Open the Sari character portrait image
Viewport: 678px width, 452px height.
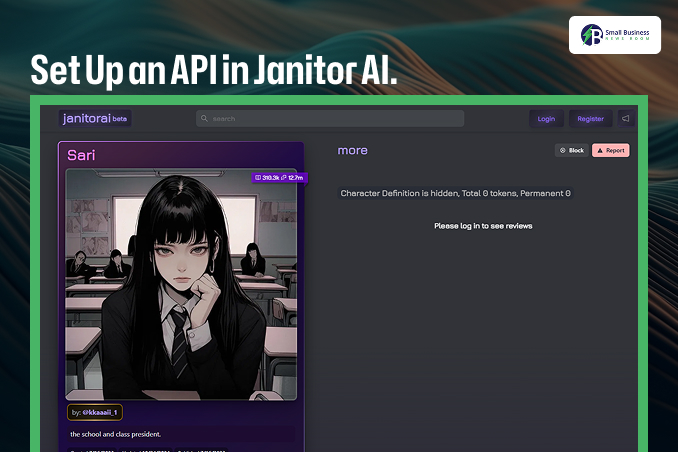coord(181,284)
